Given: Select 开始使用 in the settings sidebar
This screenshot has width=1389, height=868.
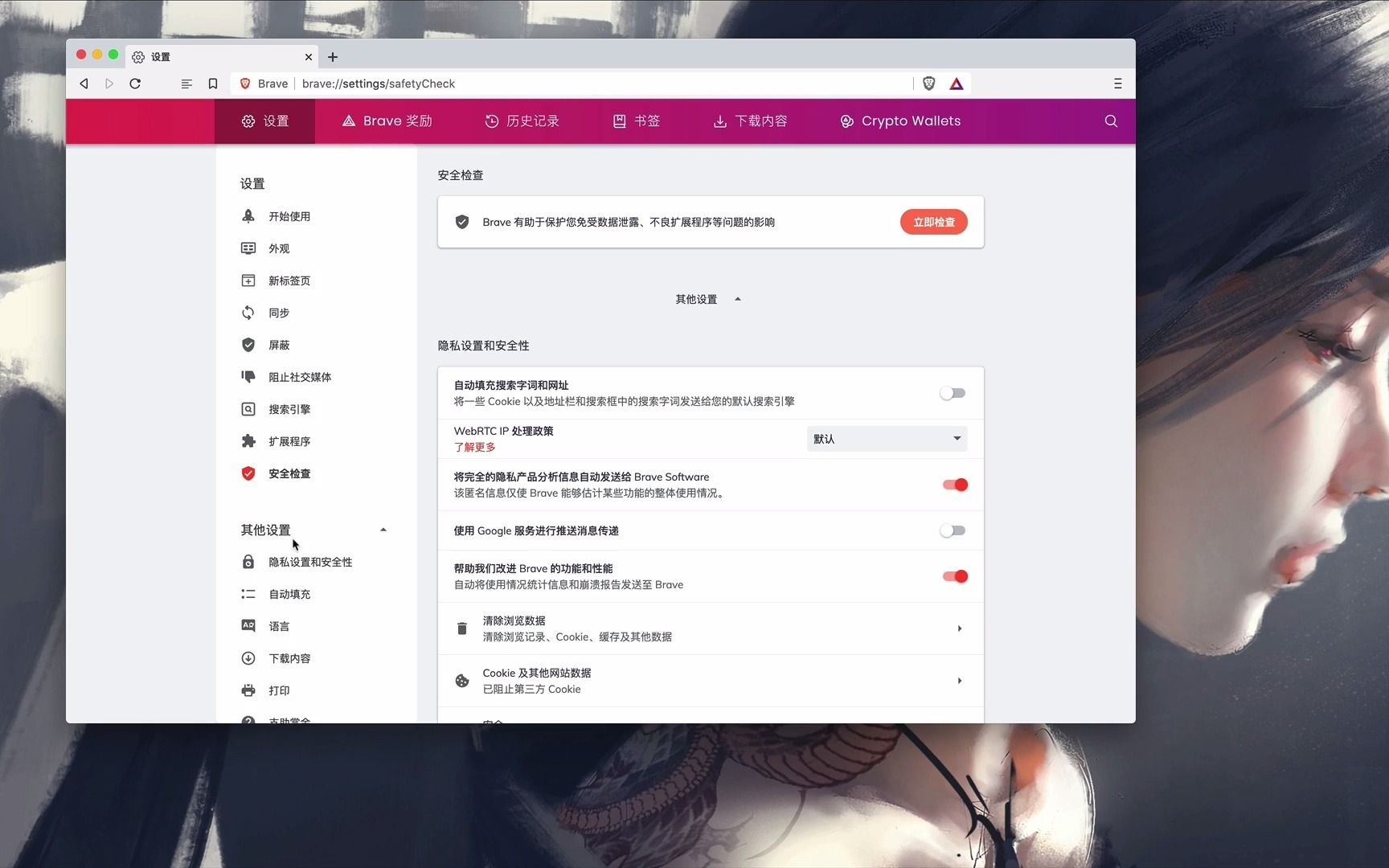Looking at the screenshot, I should (289, 216).
